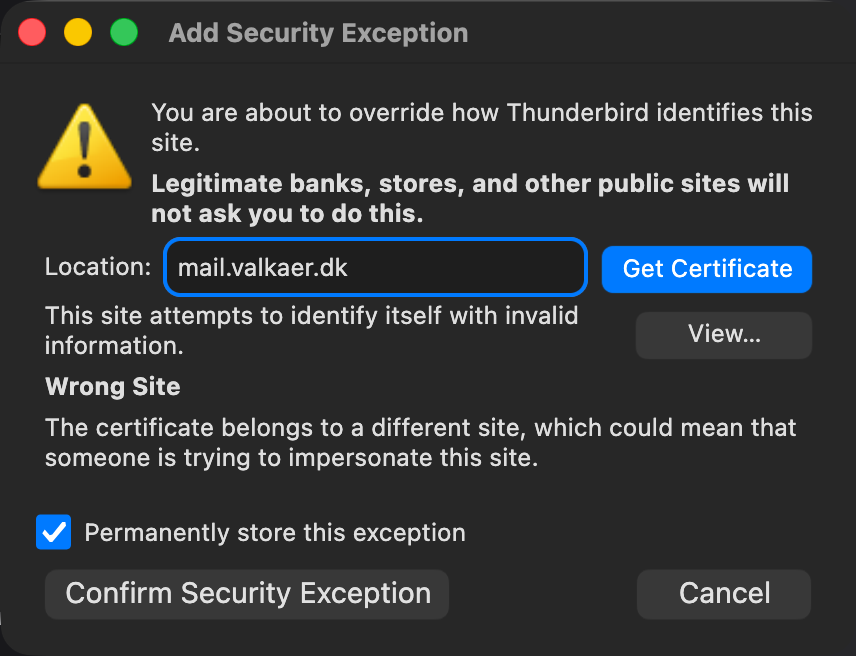Click the Location: label
Screen dimensions: 856x656
click(97, 268)
